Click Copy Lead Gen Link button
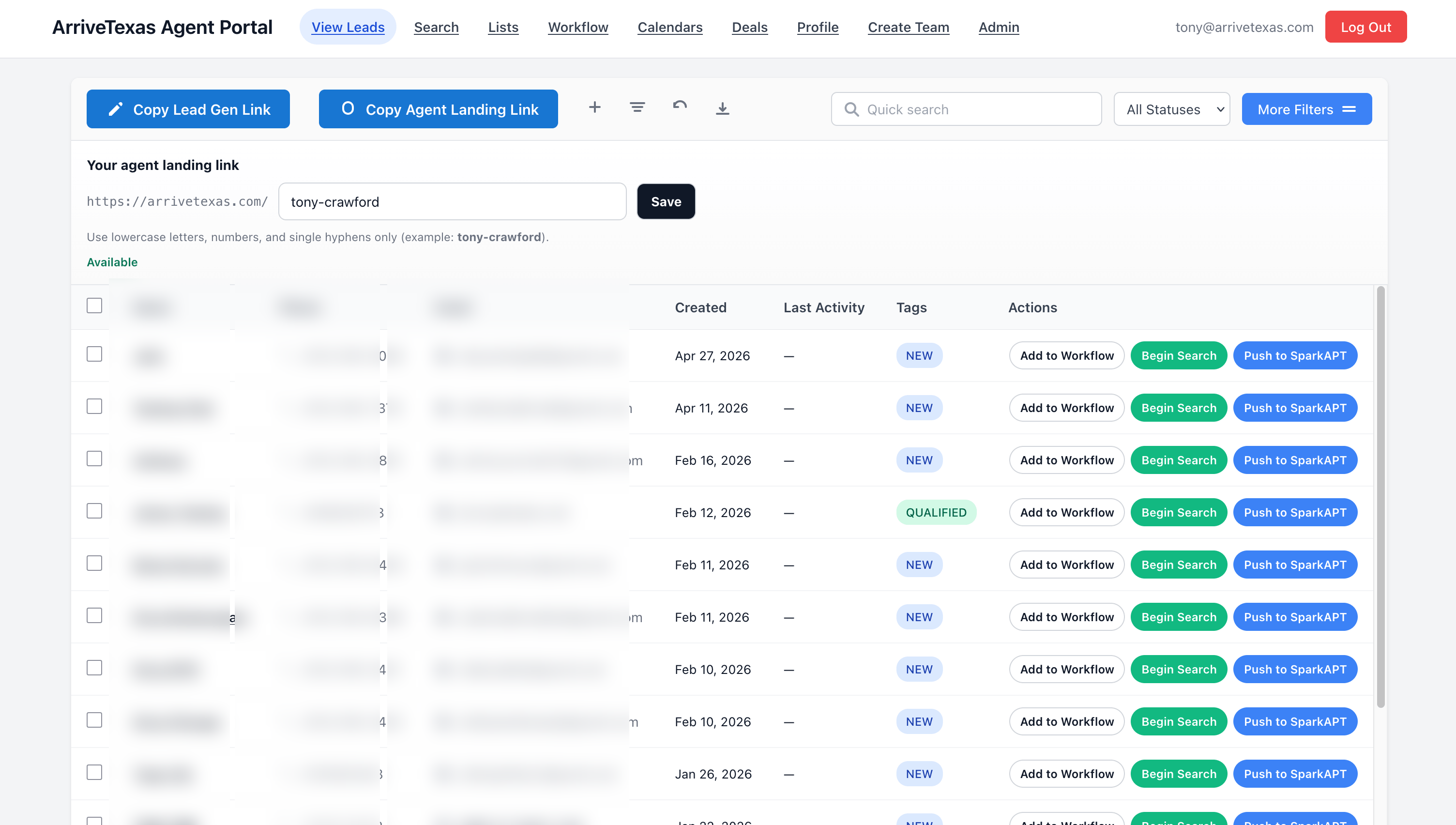 pyautogui.click(x=188, y=109)
